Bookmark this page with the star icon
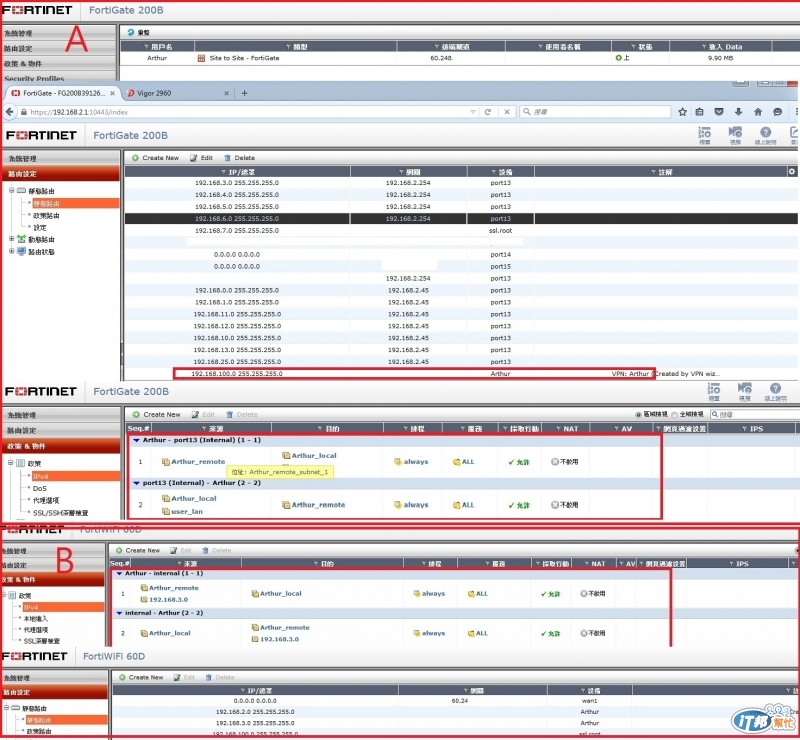This screenshot has height=740, width=800. 682,112
